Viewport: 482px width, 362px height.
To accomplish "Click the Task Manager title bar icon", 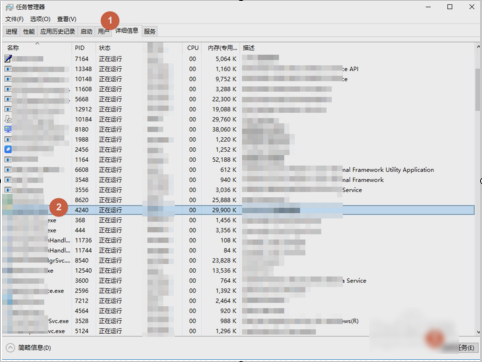I will (x=9, y=7).
